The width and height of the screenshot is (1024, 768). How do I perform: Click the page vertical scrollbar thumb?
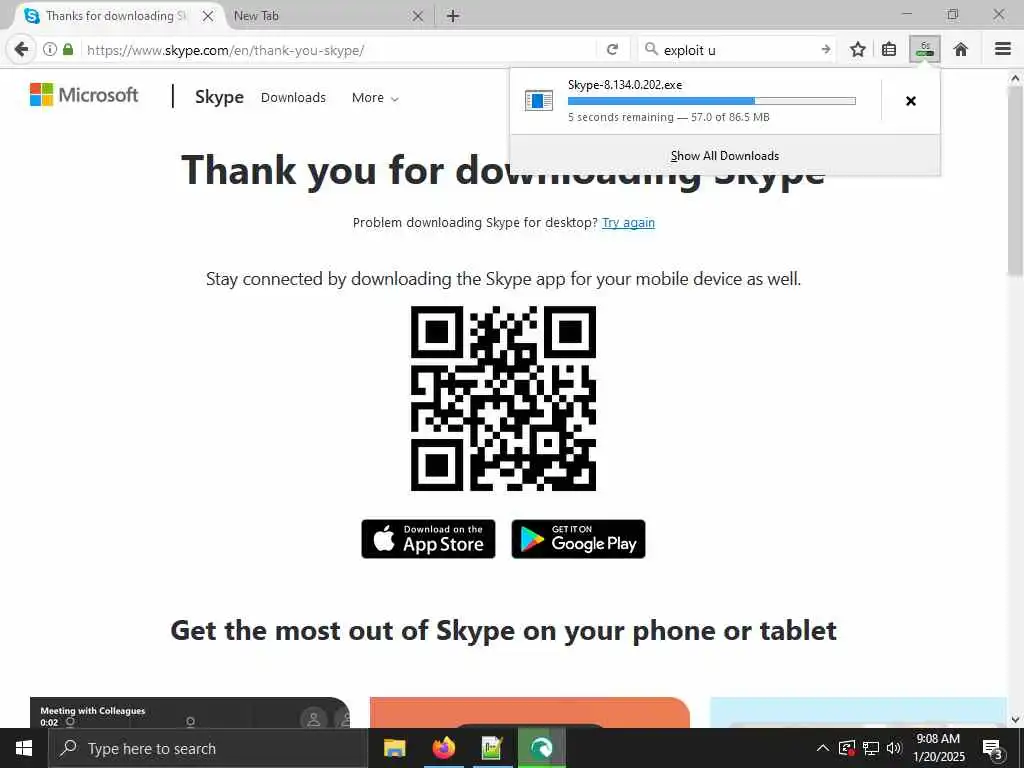(1015, 180)
